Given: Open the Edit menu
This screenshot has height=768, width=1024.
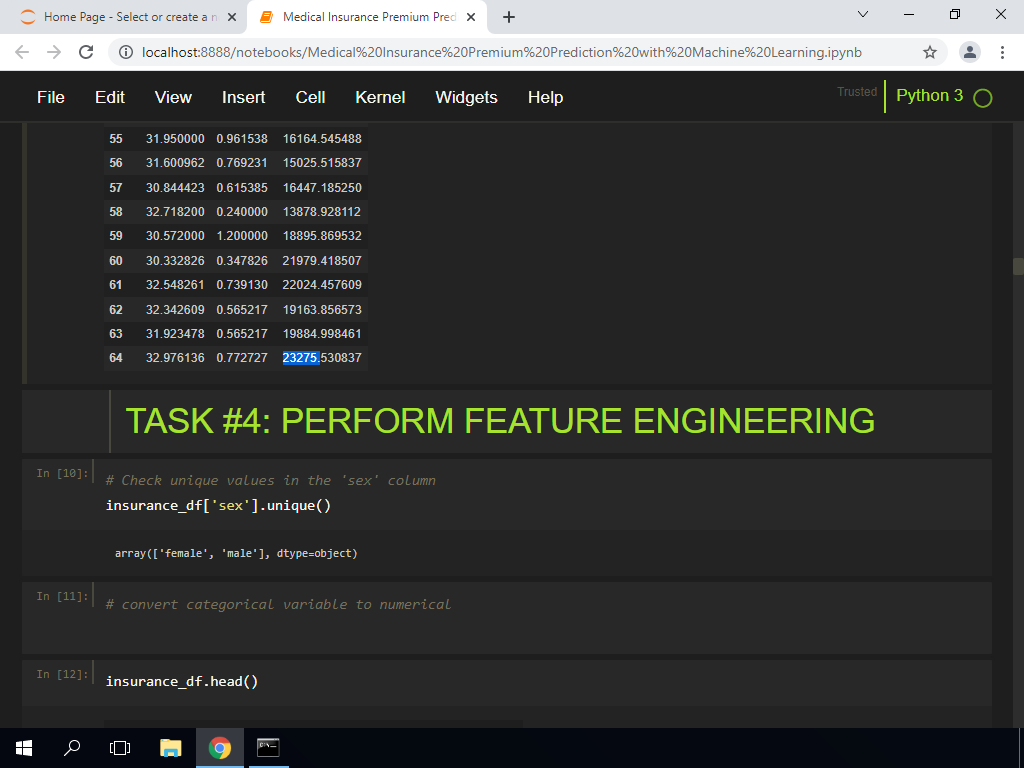Looking at the screenshot, I should 110,97.
